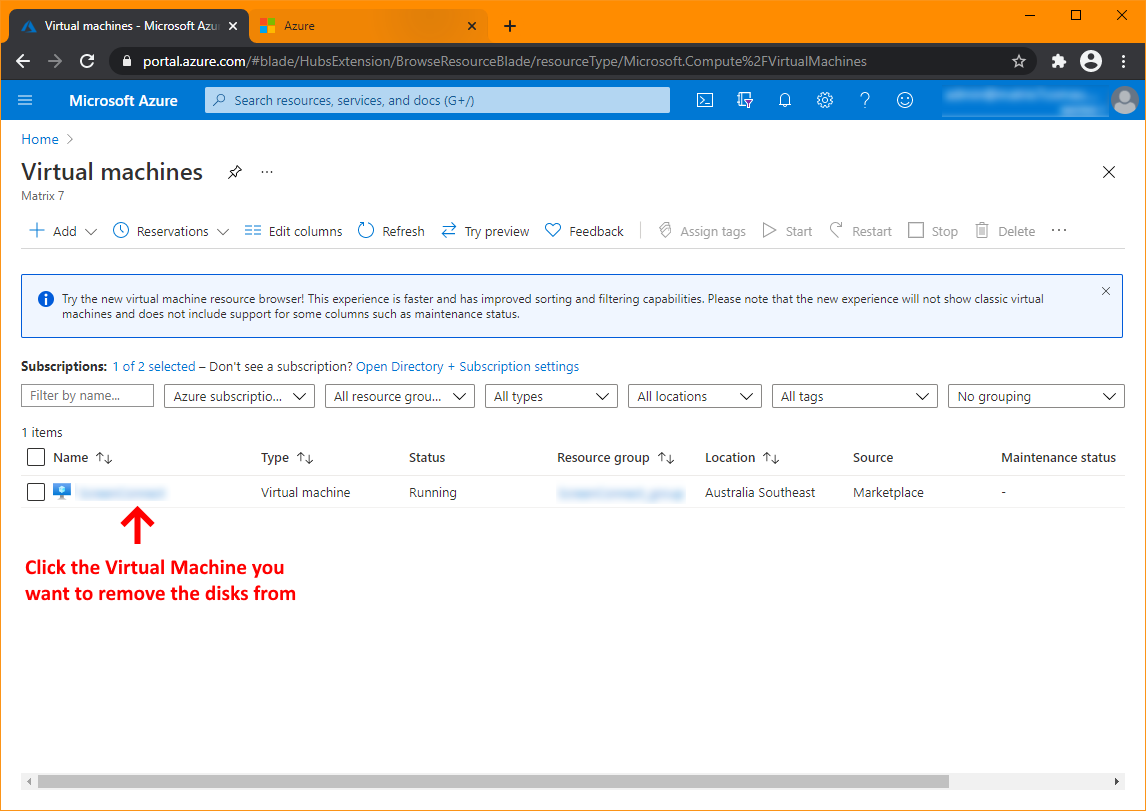Open portal settings gear
The width and height of the screenshot is (1146, 811).
pos(824,100)
